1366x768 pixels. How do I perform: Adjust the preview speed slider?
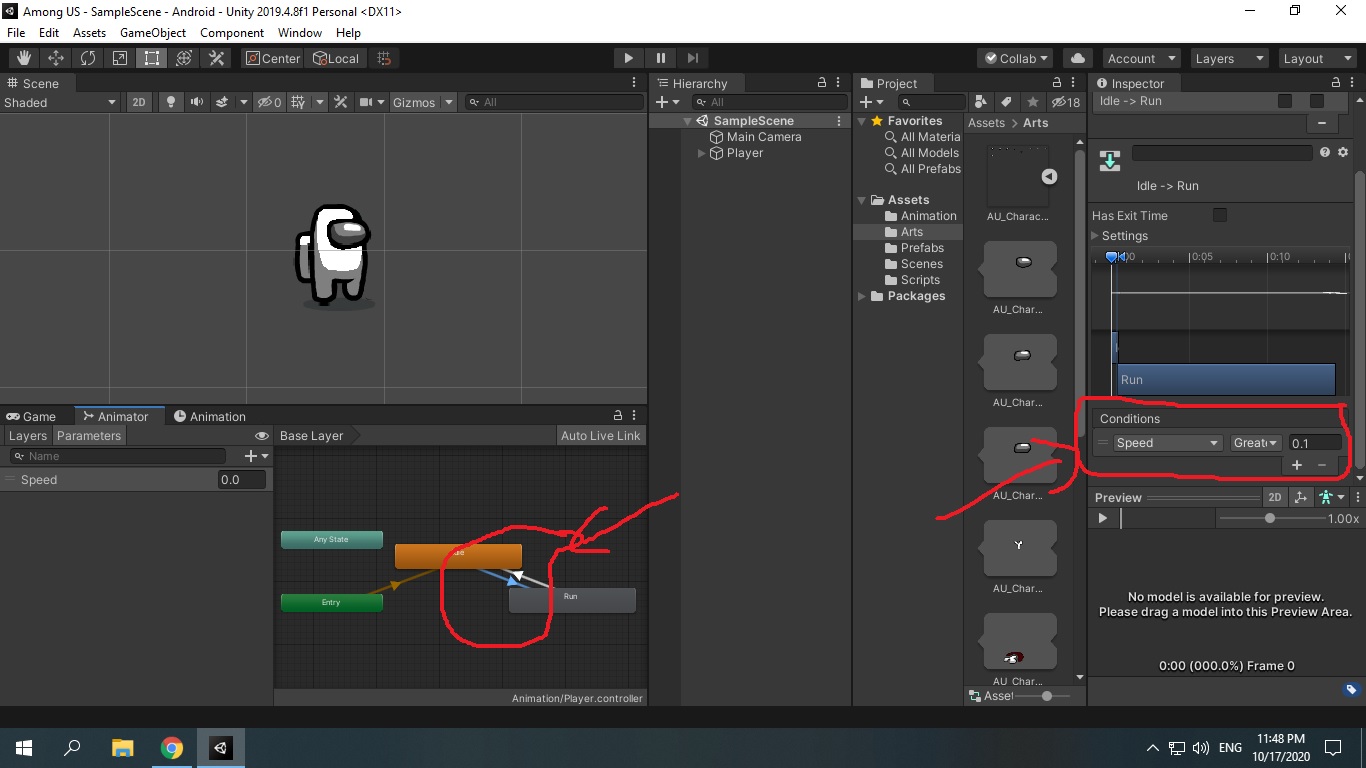coord(1270,518)
